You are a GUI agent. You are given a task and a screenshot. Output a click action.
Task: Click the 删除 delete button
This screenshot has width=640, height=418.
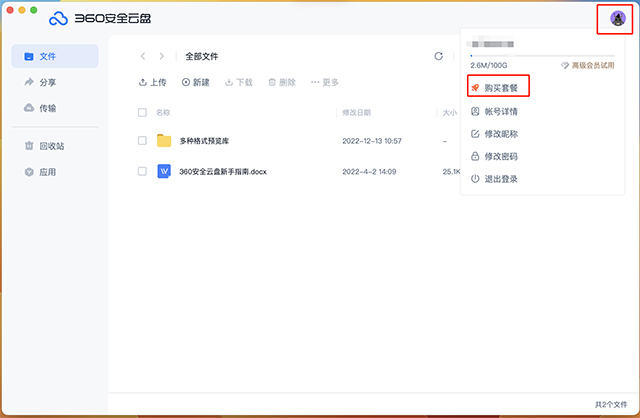(x=282, y=82)
